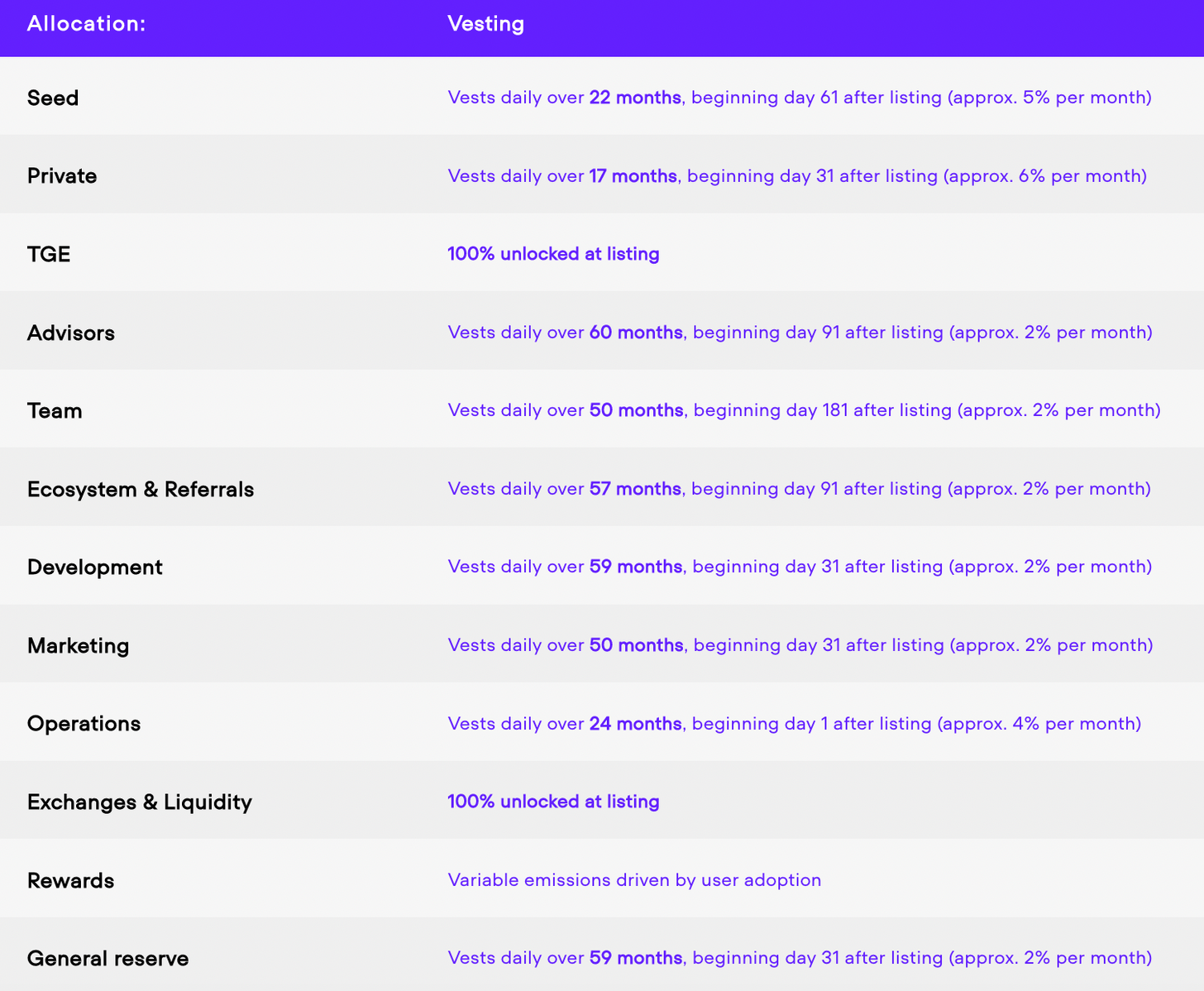Select the 'Seed' allocation label
Viewport: 1204px width, 991px height.
[x=53, y=98]
